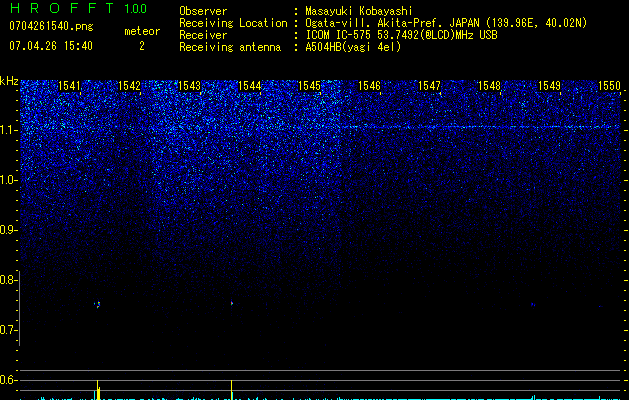Click the meteor count value 2

coord(142,47)
